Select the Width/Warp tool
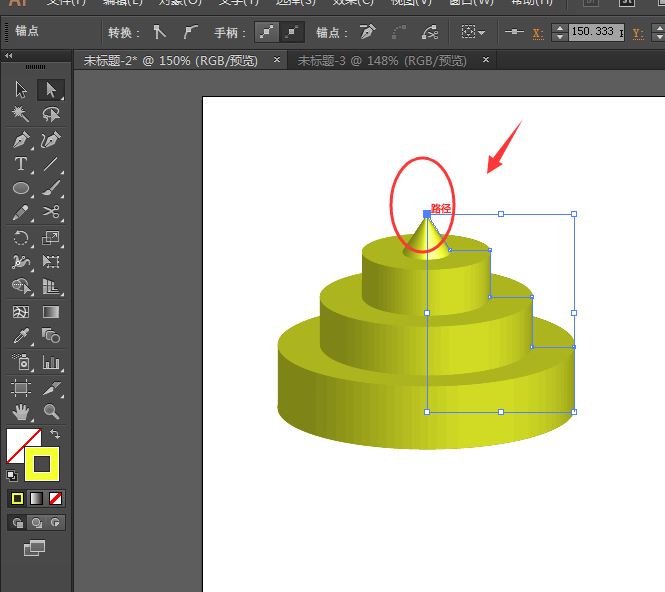 [x=21, y=262]
